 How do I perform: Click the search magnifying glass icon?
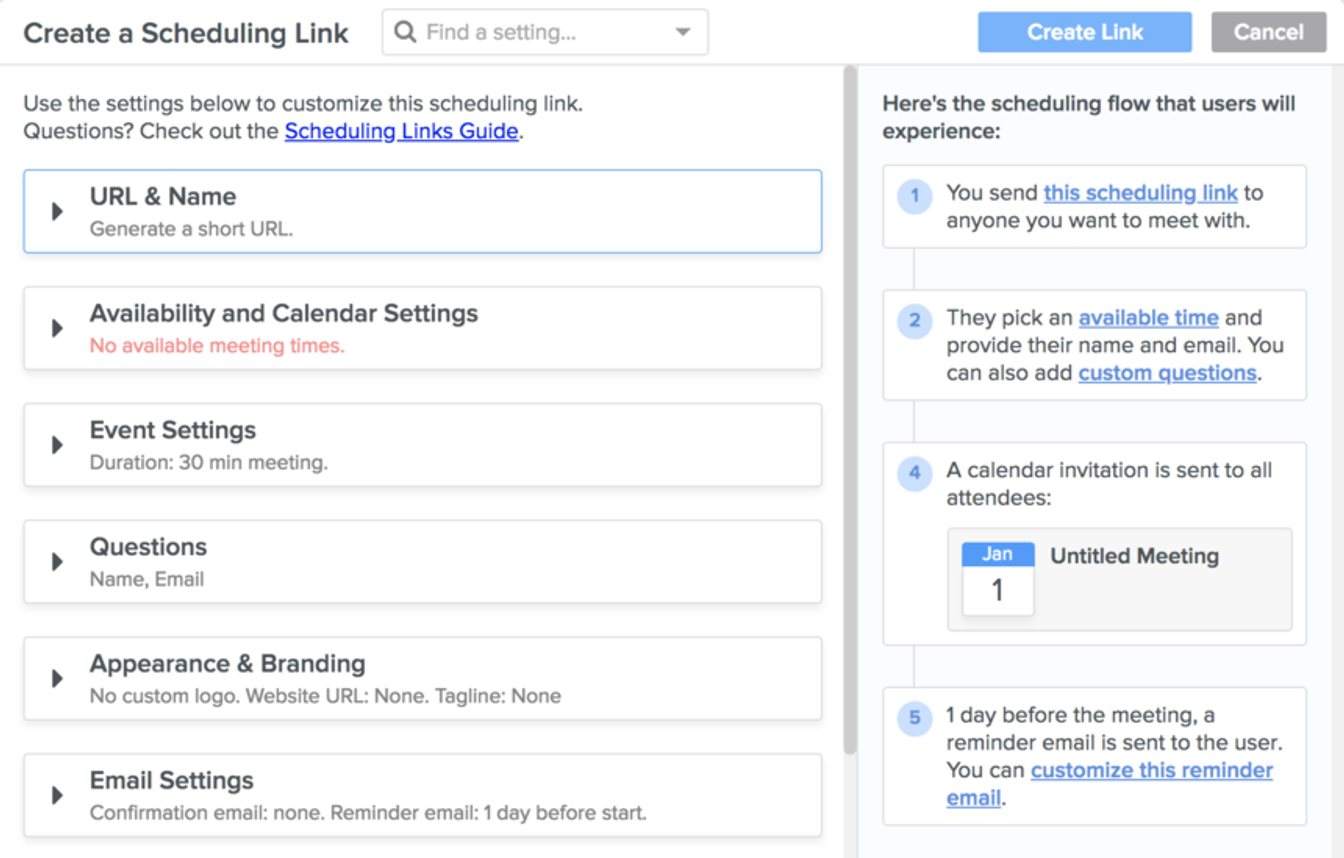click(404, 32)
